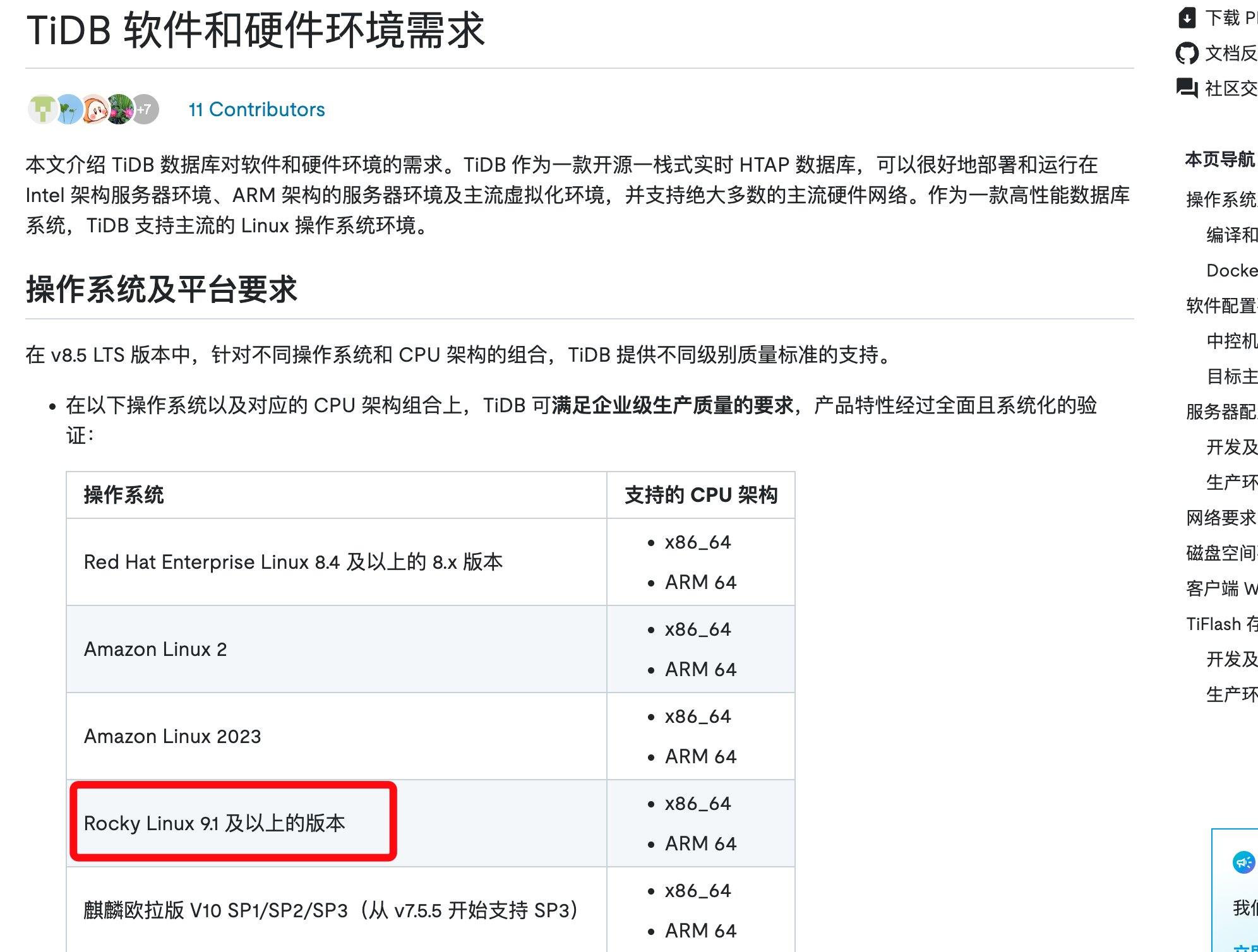
Task: Click the first green contributor avatar
Action: 42,109
